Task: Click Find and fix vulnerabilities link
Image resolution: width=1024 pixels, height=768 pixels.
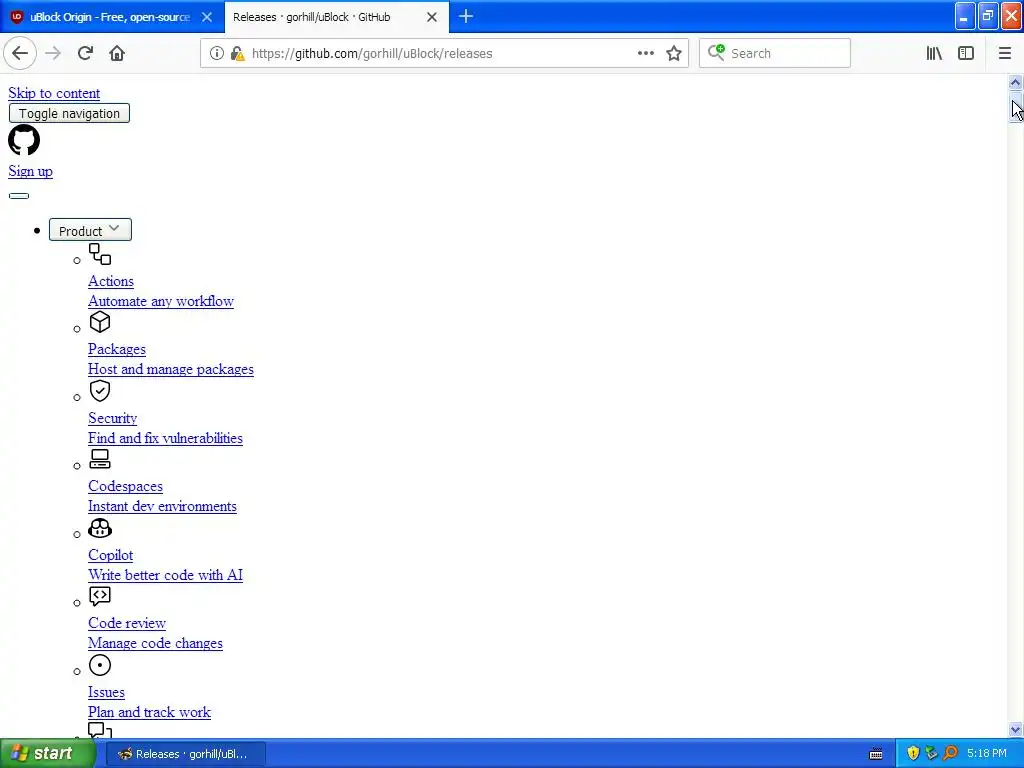Action: point(166,438)
